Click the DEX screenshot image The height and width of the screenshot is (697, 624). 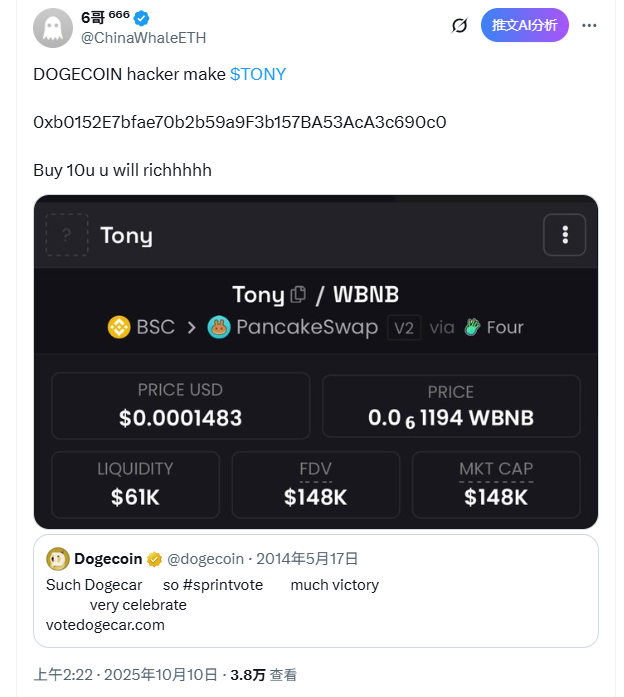[x=315, y=400]
